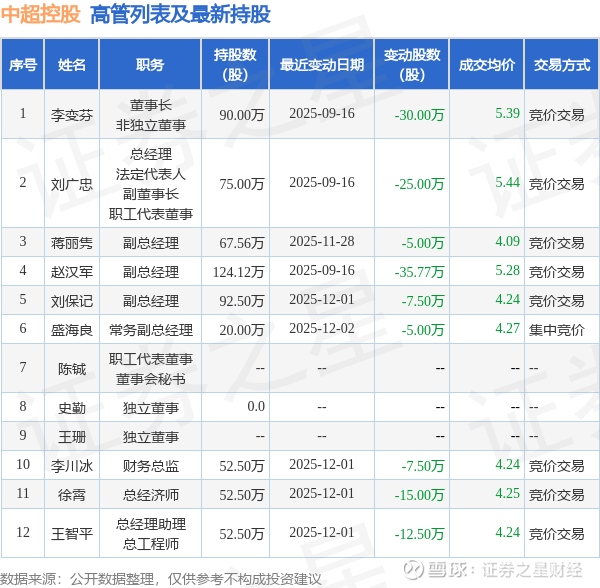The width and height of the screenshot is (600, 588).
Task: Click the 中超控股 title text
Action: tap(41, 15)
